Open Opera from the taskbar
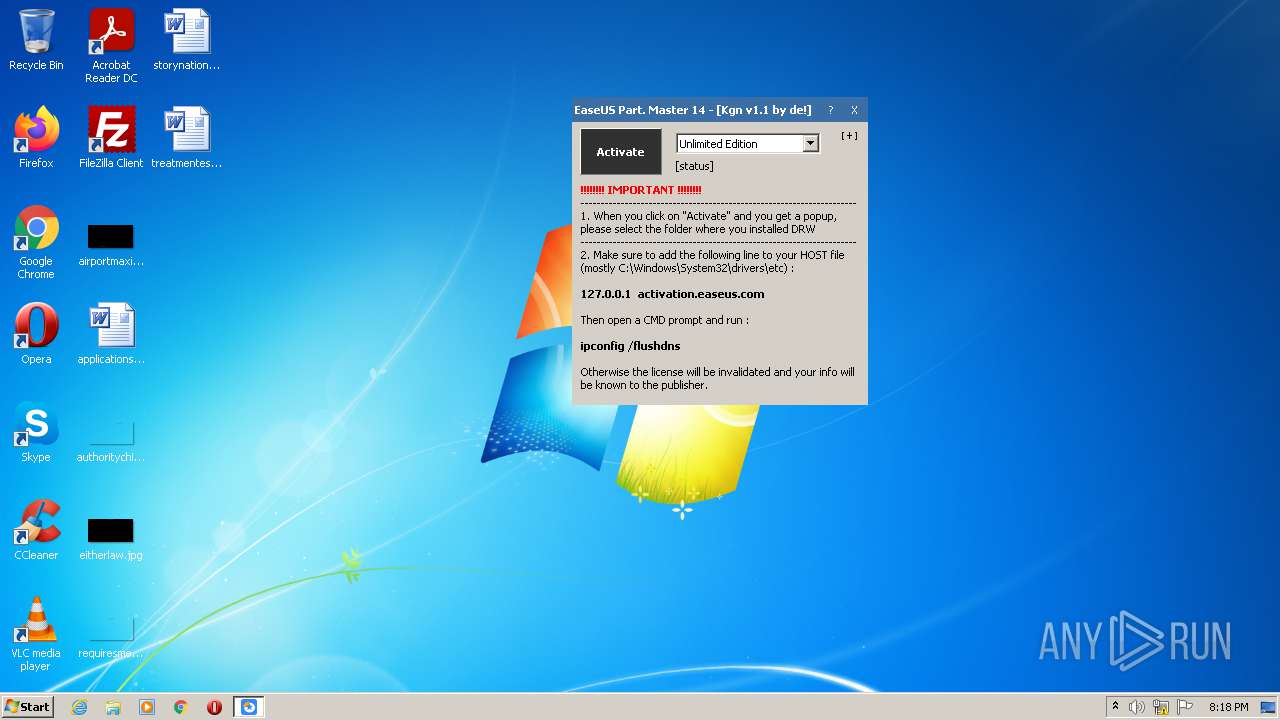Image resolution: width=1280 pixels, height=720 pixels. [x=214, y=707]
